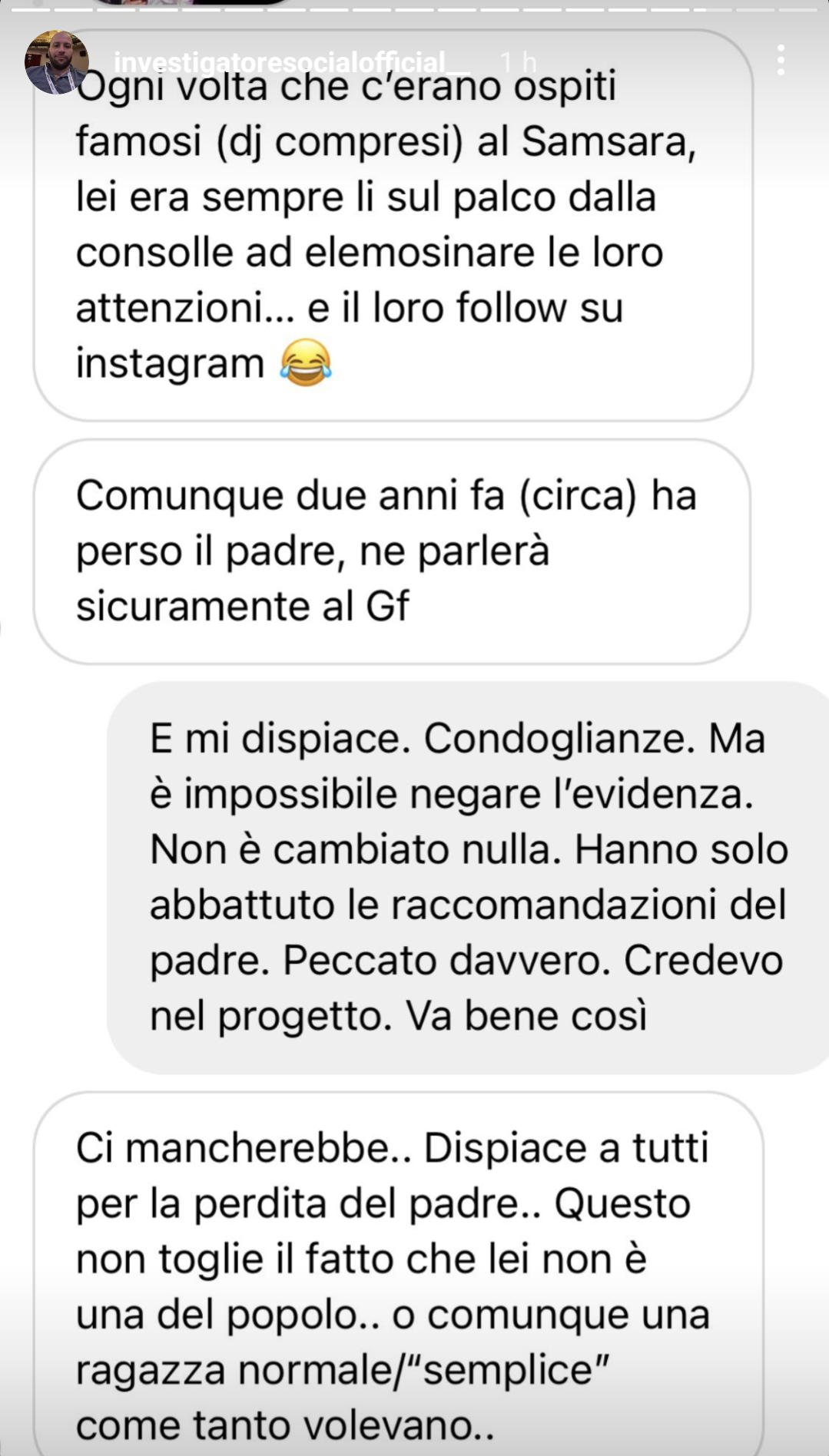Tap 'Va bene così' in the reply bubble
Viewport: 829px width, 1456px height.
[527, 1015]
